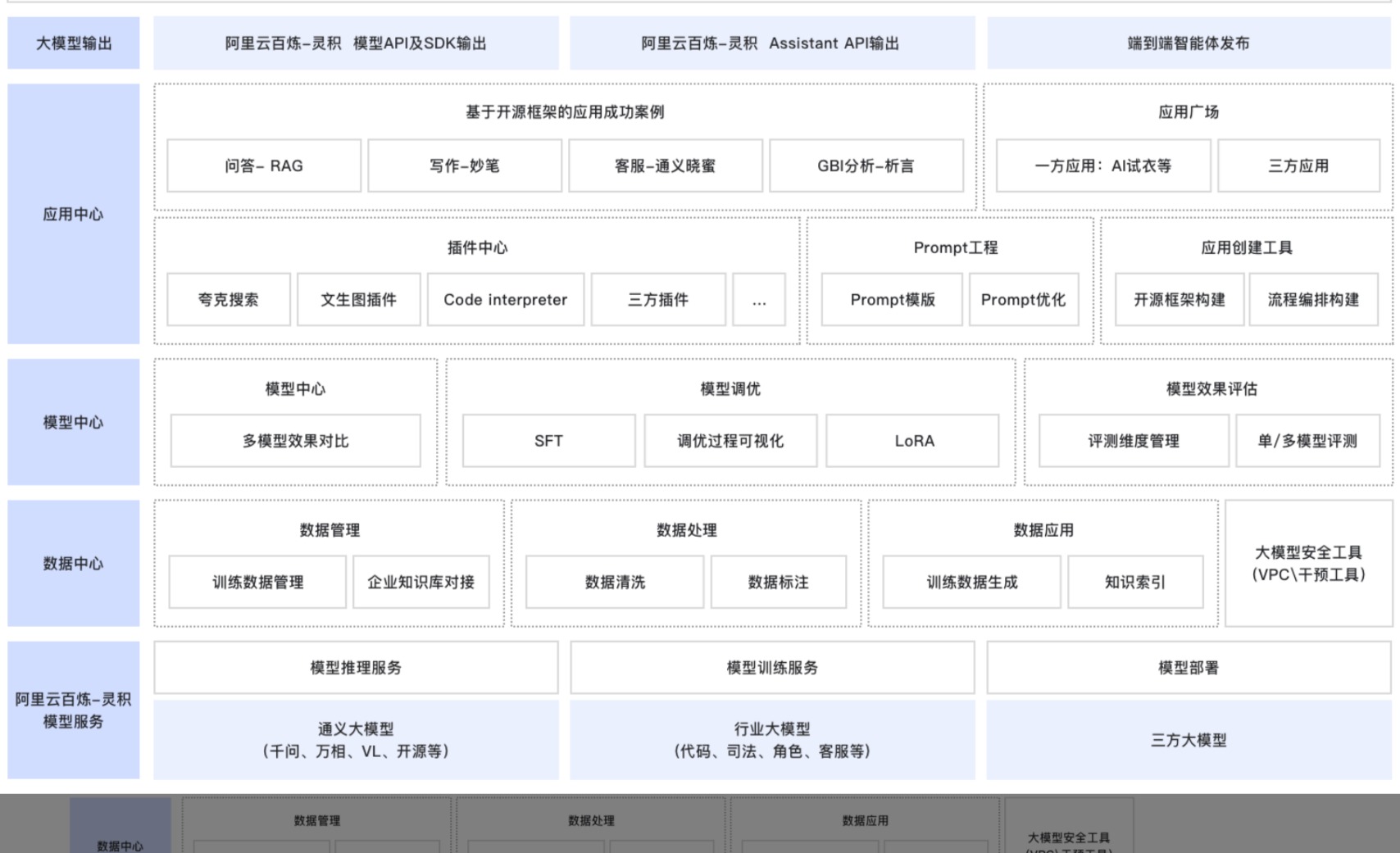Open 调优过程可视化 option
This screenshot has height=853, width=1400.
729,441
